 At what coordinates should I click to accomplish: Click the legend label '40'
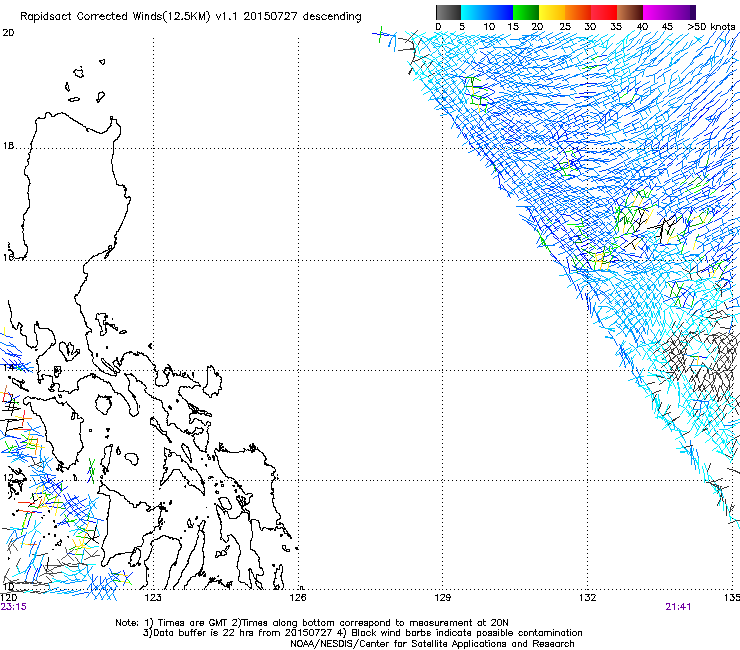[x=642, y=27]
